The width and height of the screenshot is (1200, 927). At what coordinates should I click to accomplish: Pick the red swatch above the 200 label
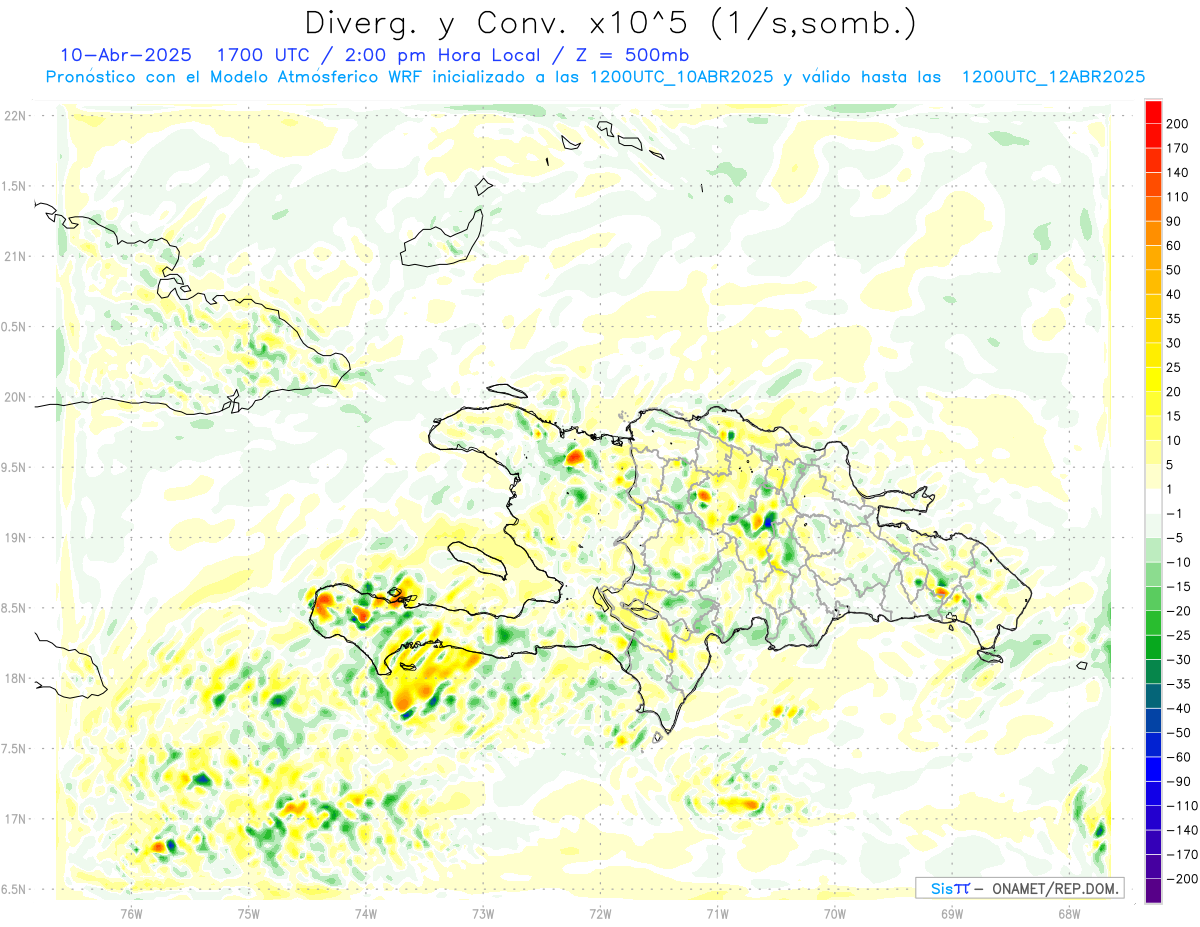[x=1153, y=112]
